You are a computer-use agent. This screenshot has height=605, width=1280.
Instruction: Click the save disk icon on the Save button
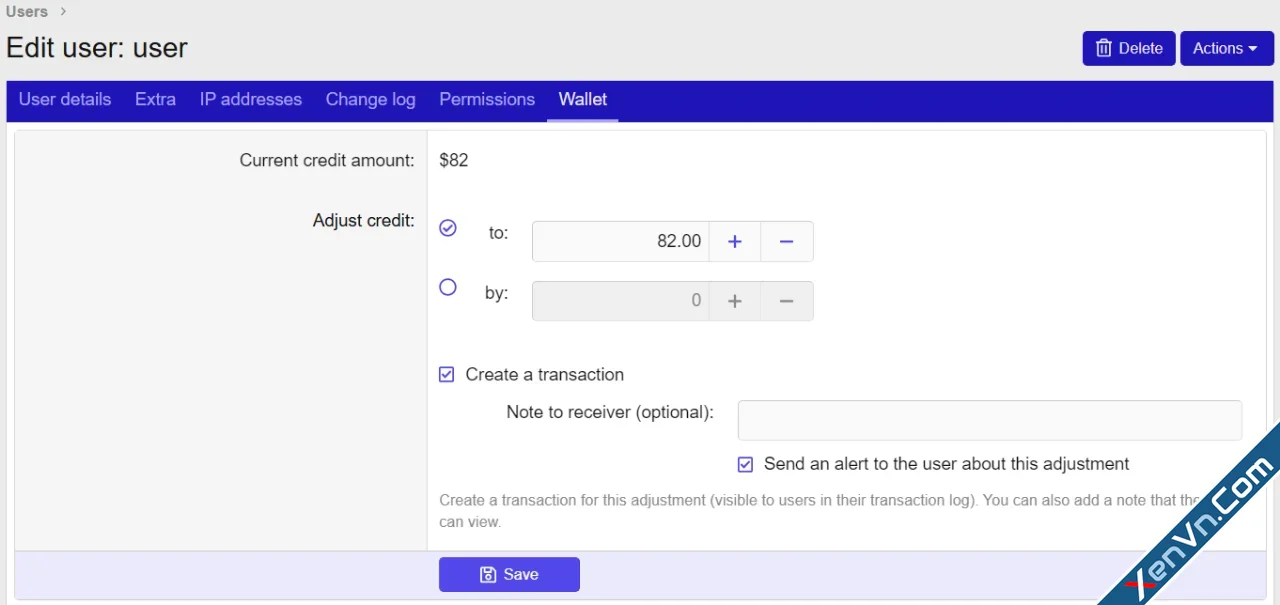(x=487, y=574)
